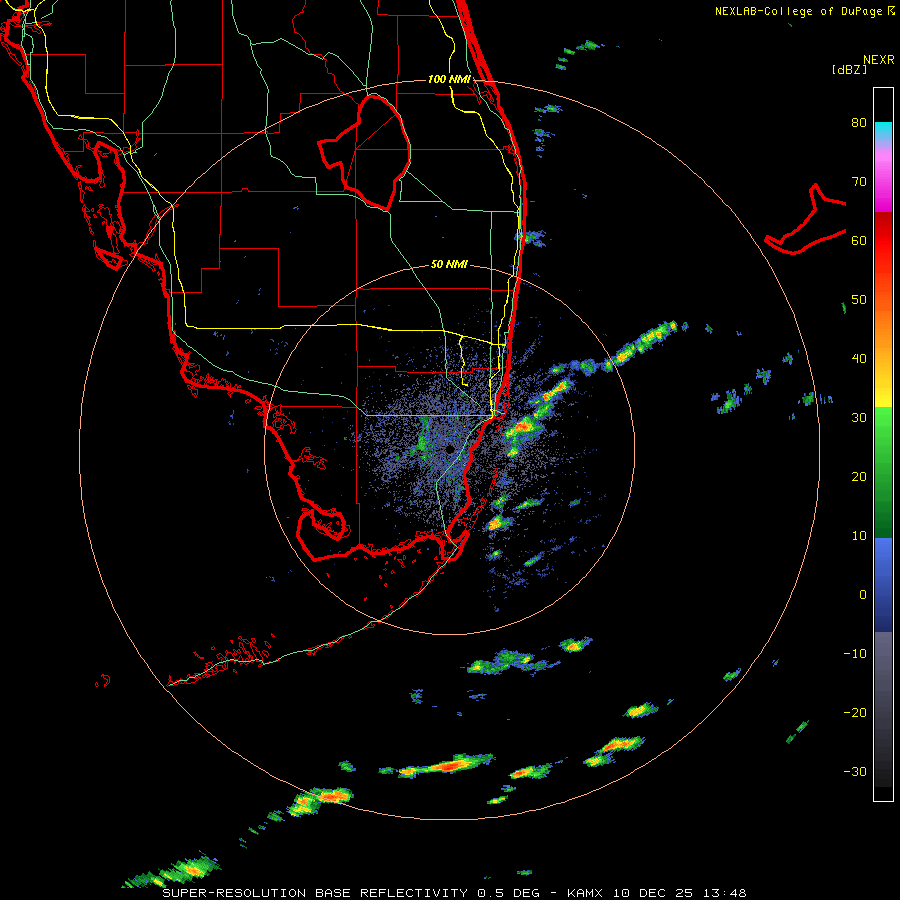
Task: Click the 0 dBZ scale value
Action: (863, 595)
